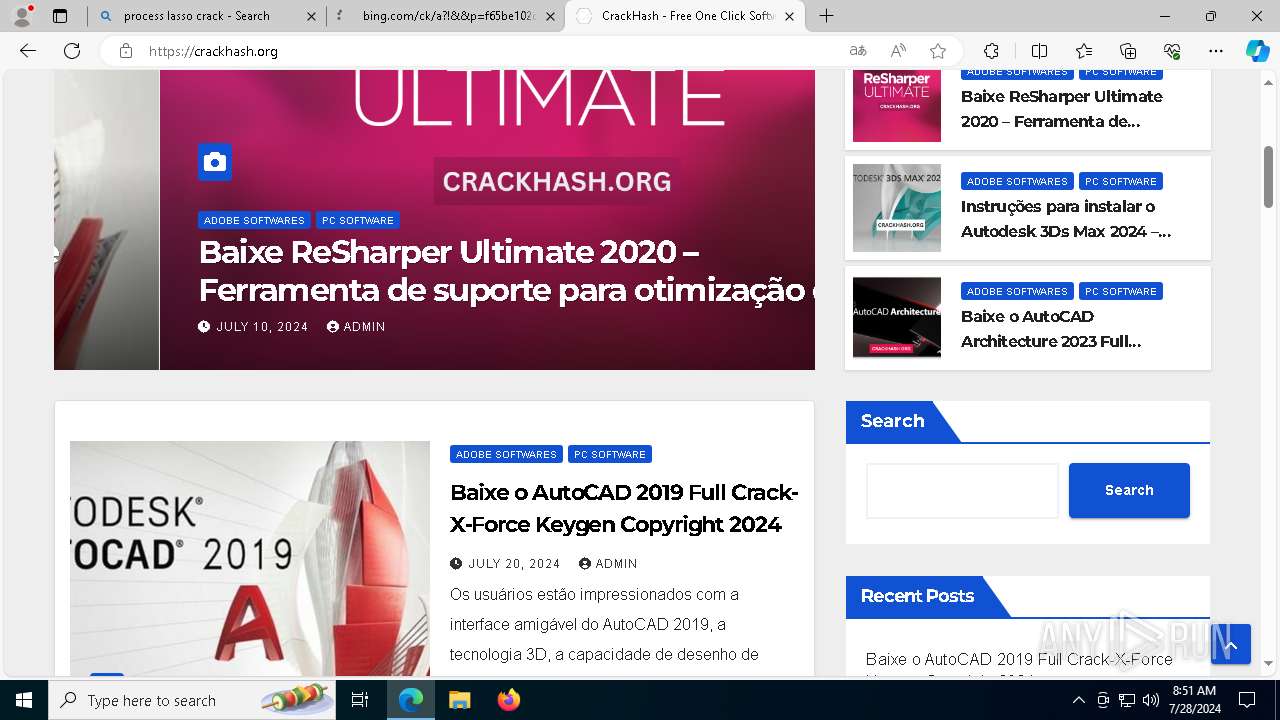Image resolution: width=1280 pixels, height=720 pixels.
Task: Open the ADOBE SOFTWARES tag on the slider
Action: tap(254, 220)
